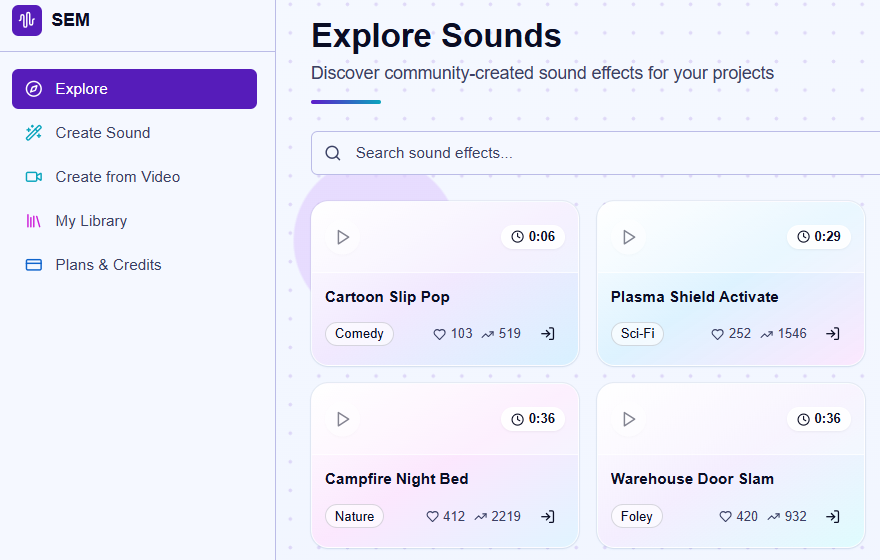Viewport: 880px width, 560px height.
Task: Click the library books icon
Action: 34,221
